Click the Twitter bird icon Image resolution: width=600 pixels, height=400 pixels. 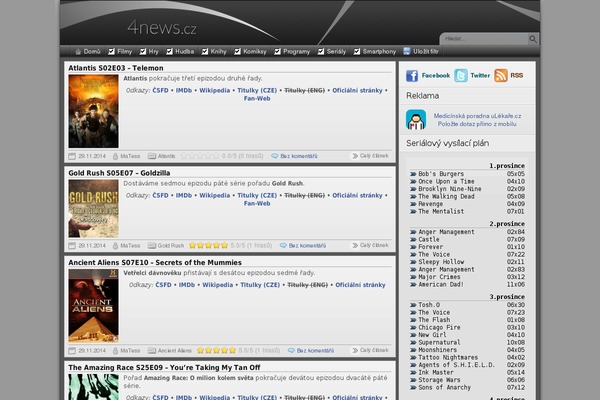point(461,76)
